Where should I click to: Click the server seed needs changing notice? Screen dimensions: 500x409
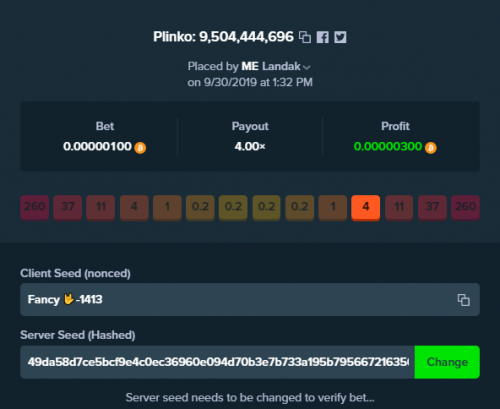pos(250,398)
